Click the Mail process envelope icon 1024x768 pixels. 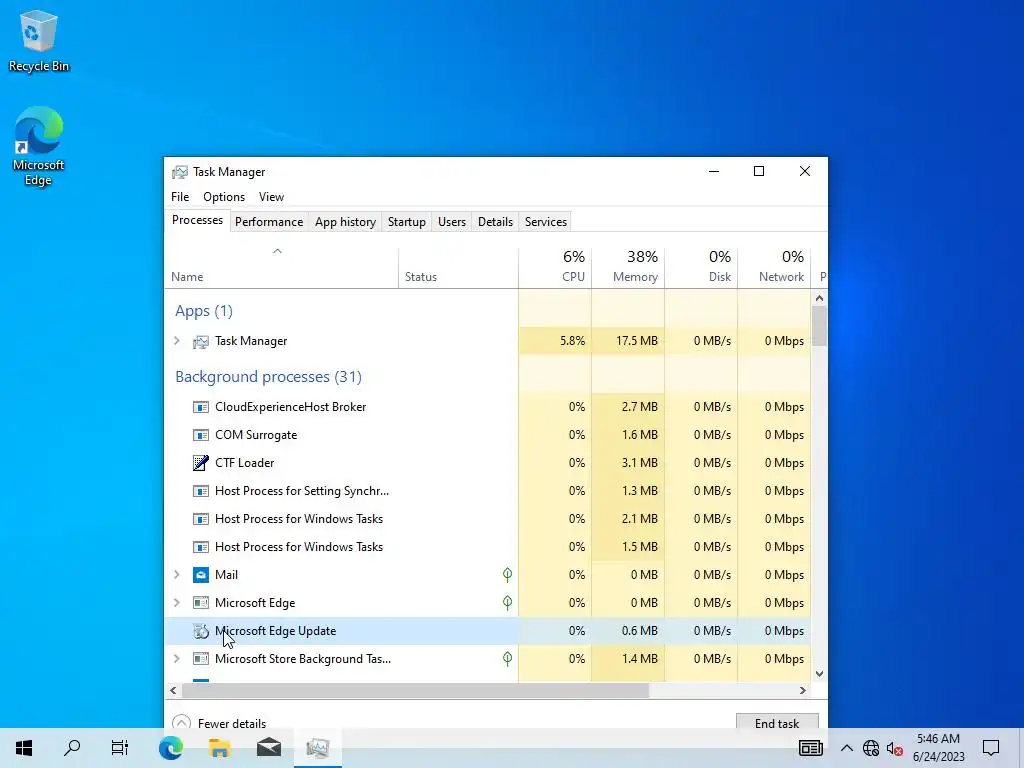coord(200,575)
